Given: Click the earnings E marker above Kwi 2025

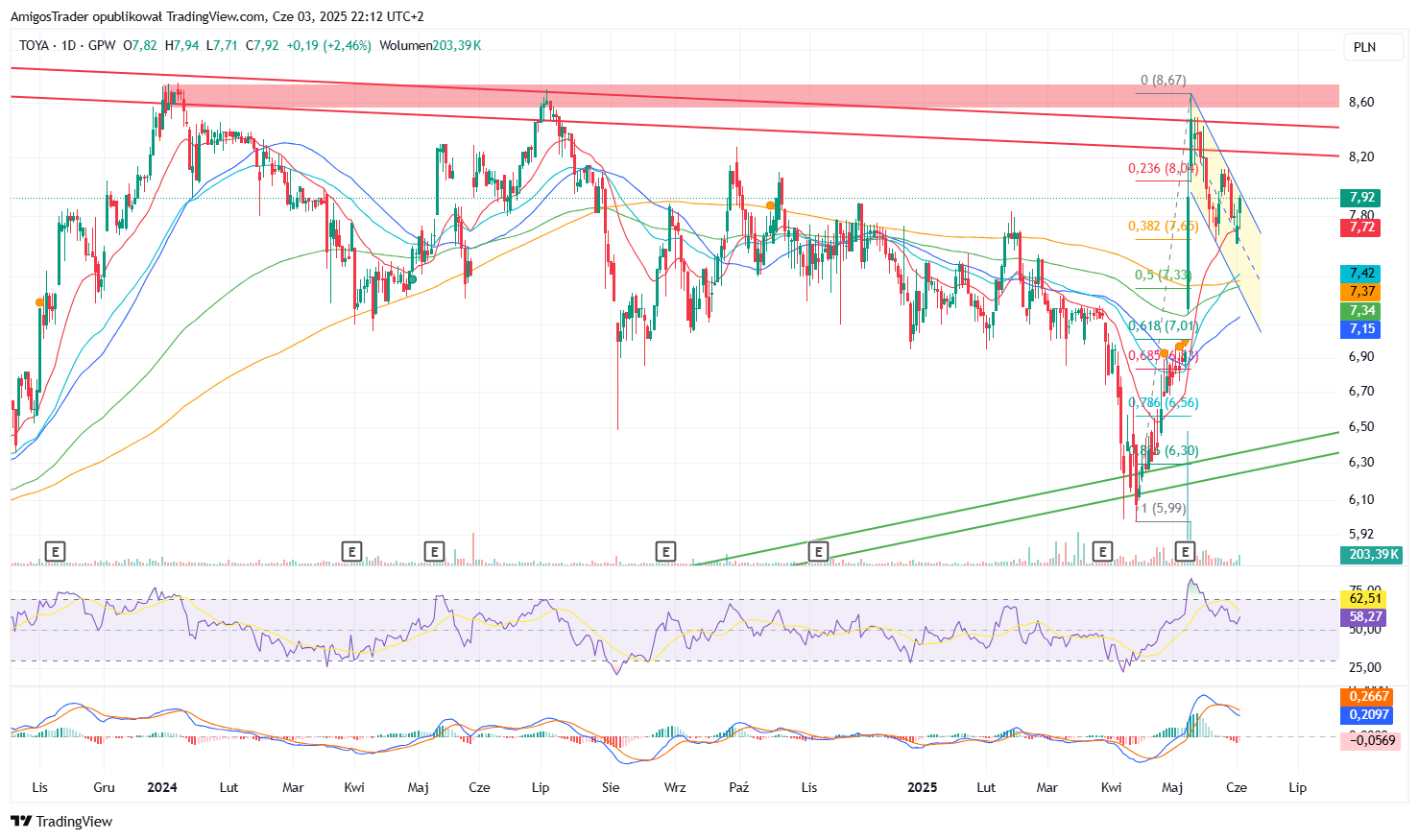Looking at the screenshot, I should pos(1102,551).
